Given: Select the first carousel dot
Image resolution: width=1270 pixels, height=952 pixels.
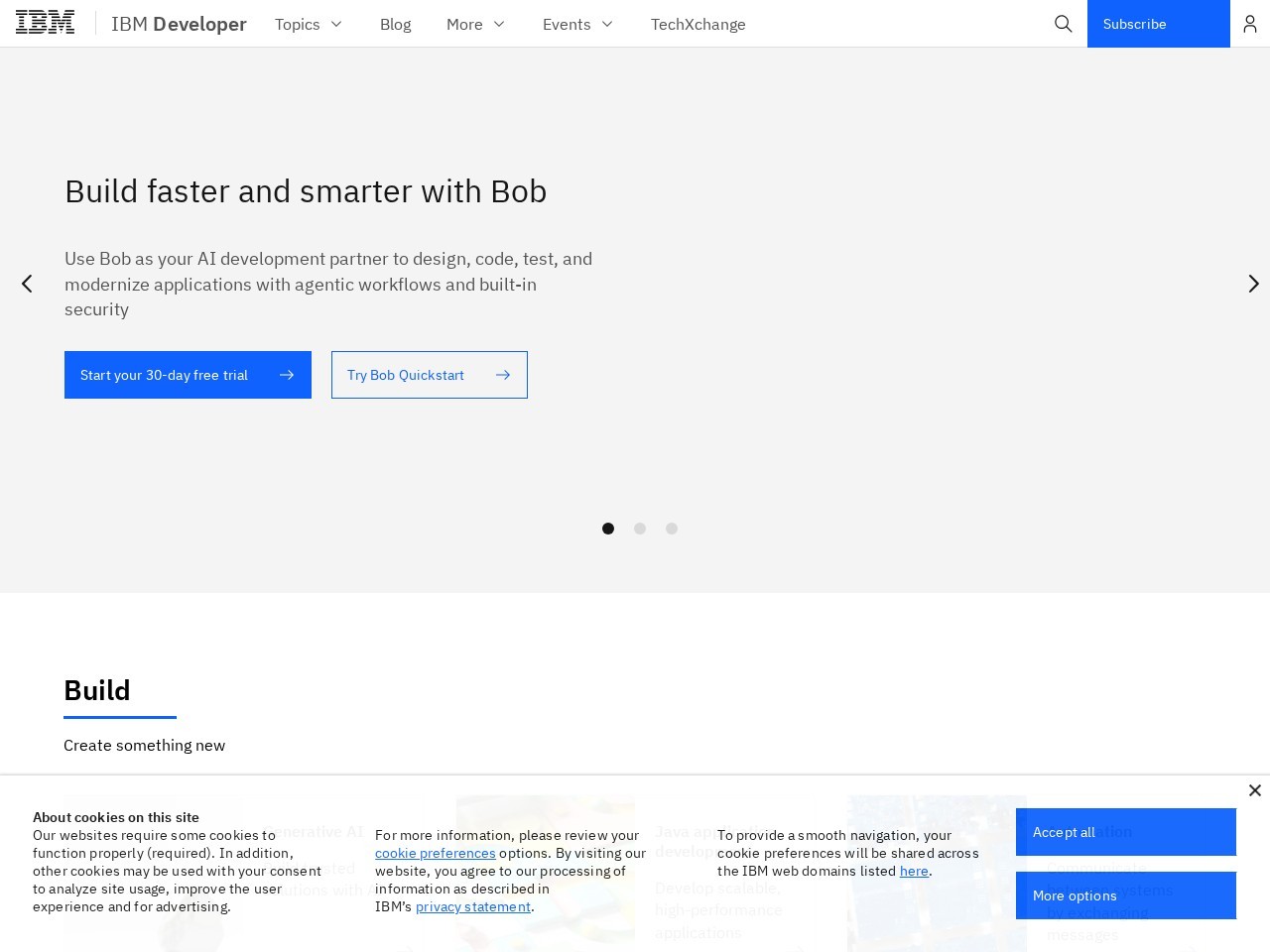Looking at the screenshot, I should 608,529.
